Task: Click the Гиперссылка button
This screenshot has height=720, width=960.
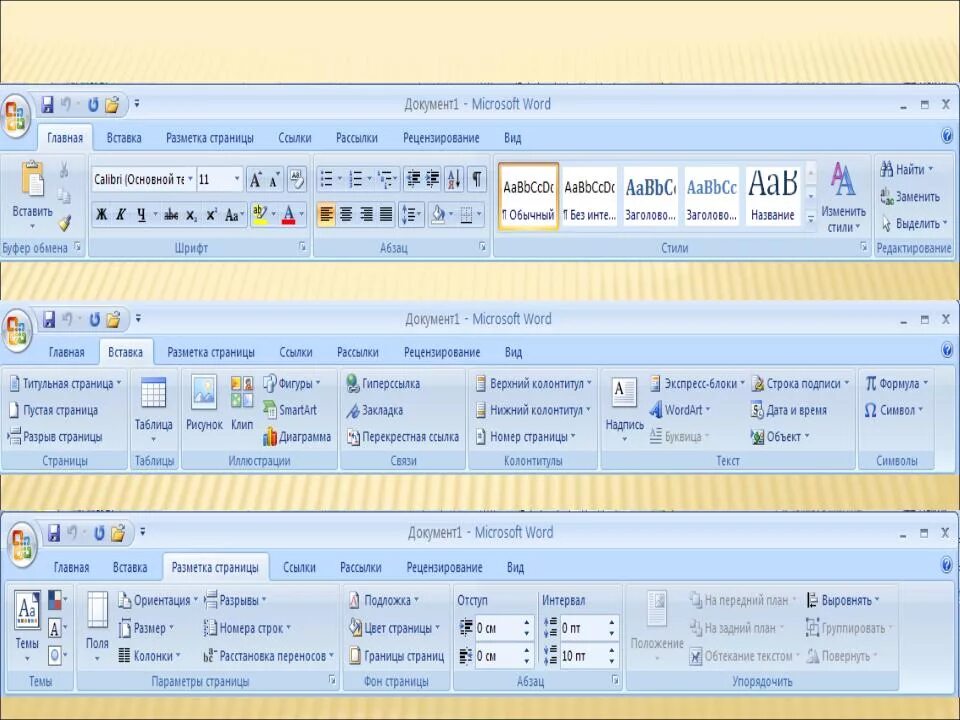Action: [383, 383]
